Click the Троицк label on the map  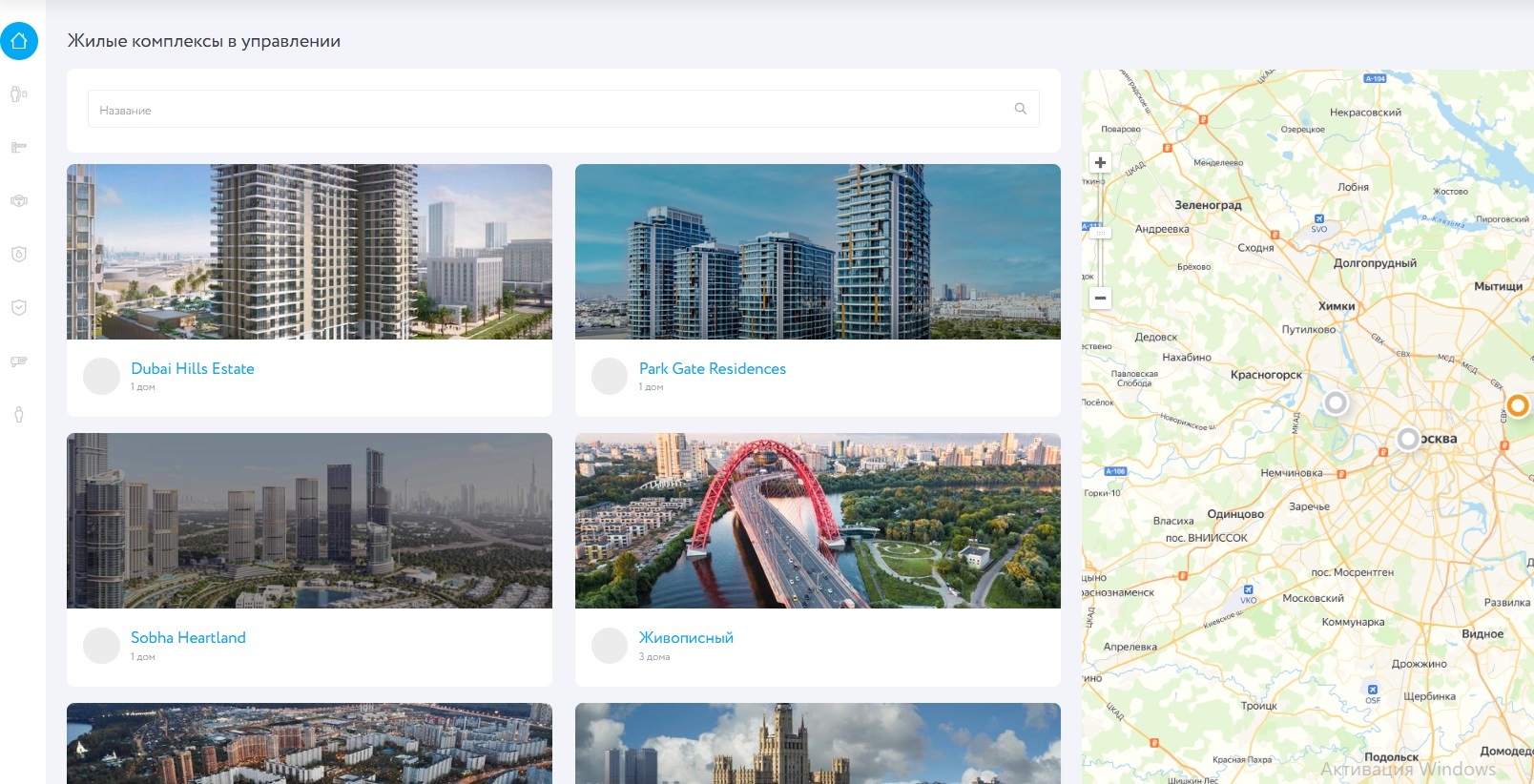point(1258,706)
